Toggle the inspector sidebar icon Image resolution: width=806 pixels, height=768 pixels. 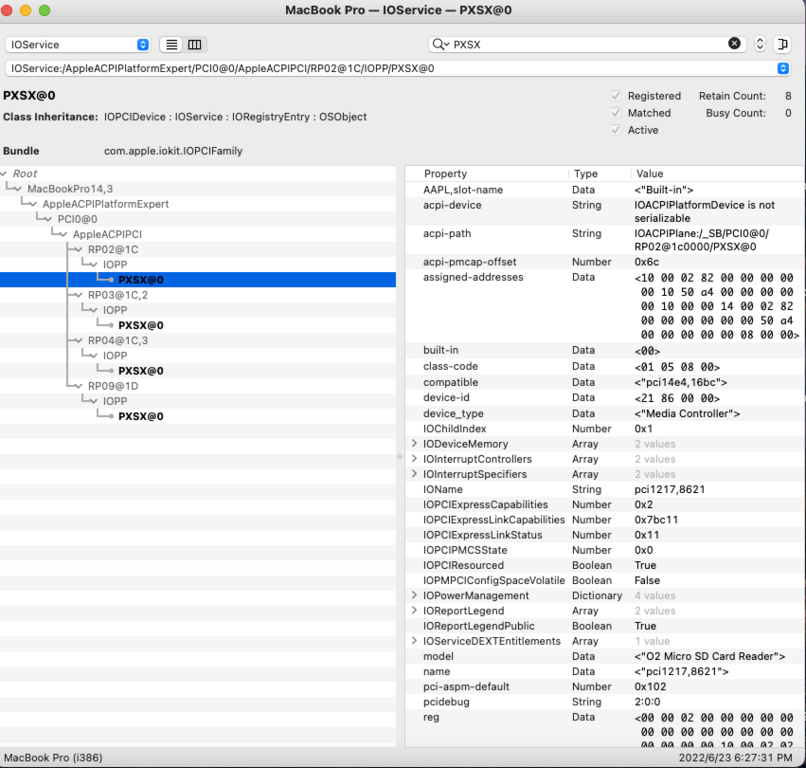(x=783, y=44)
